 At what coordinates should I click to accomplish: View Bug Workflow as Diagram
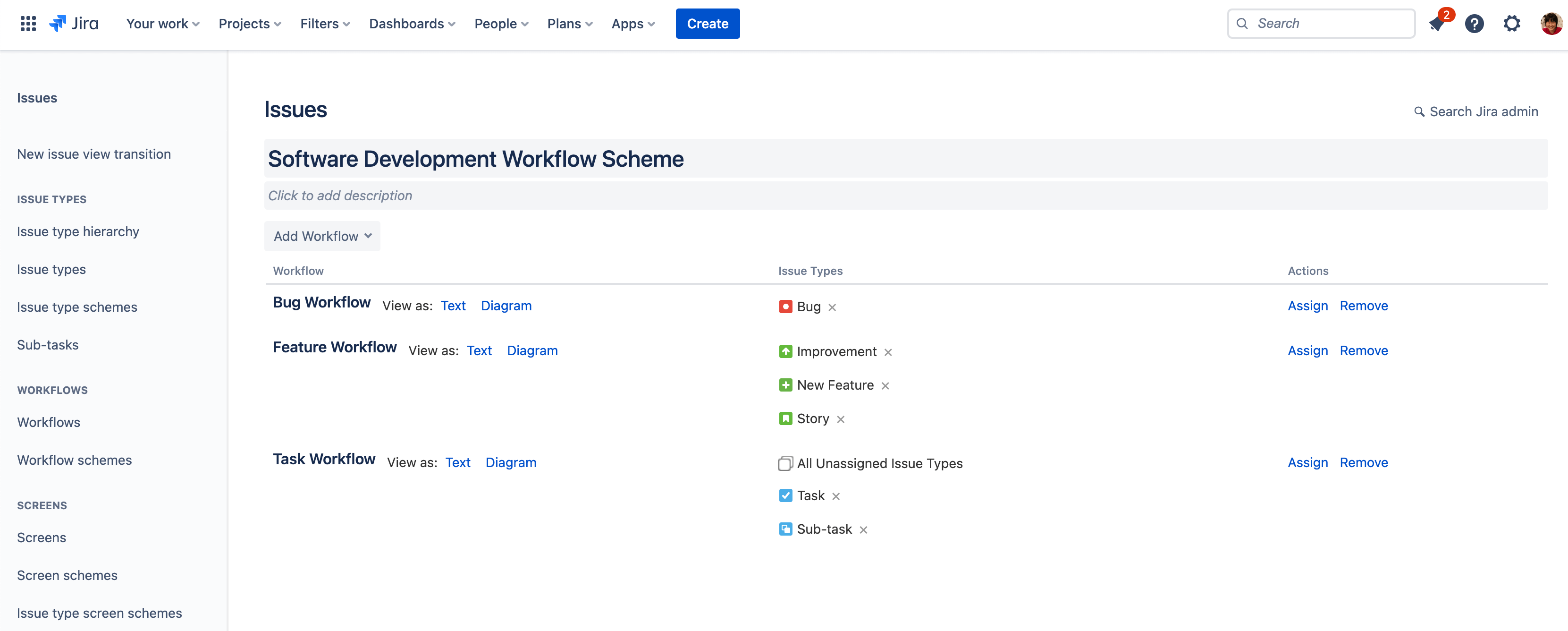[506, 305]
